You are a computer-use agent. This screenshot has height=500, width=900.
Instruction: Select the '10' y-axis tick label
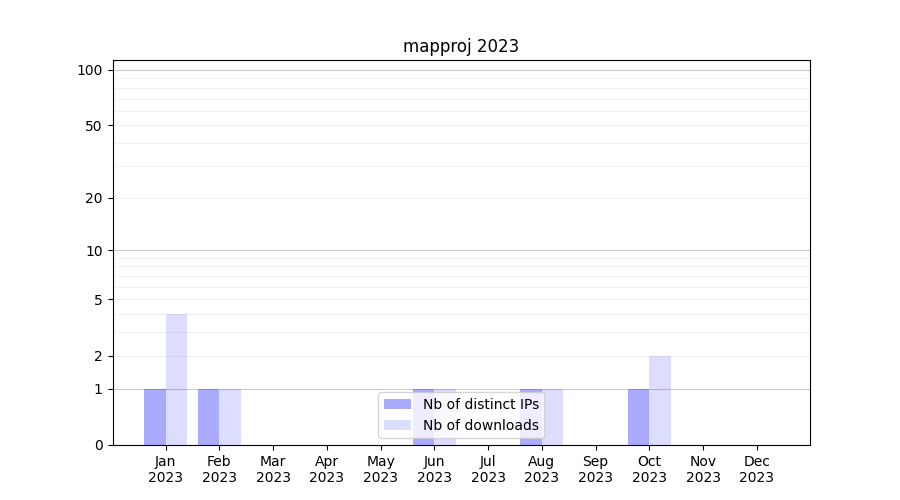tap(94, 251)
